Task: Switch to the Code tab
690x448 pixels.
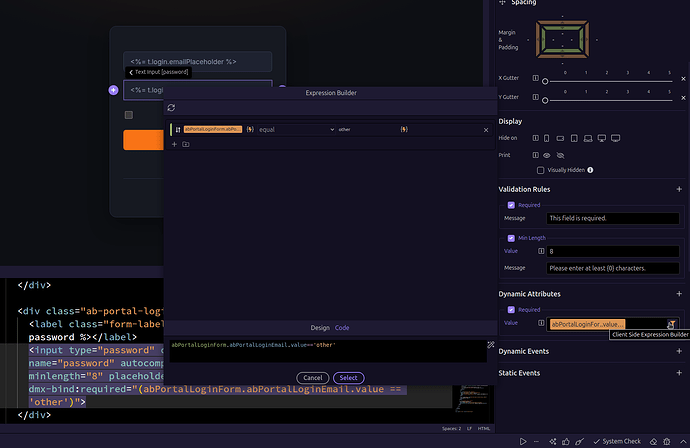Action: (342, 328)
